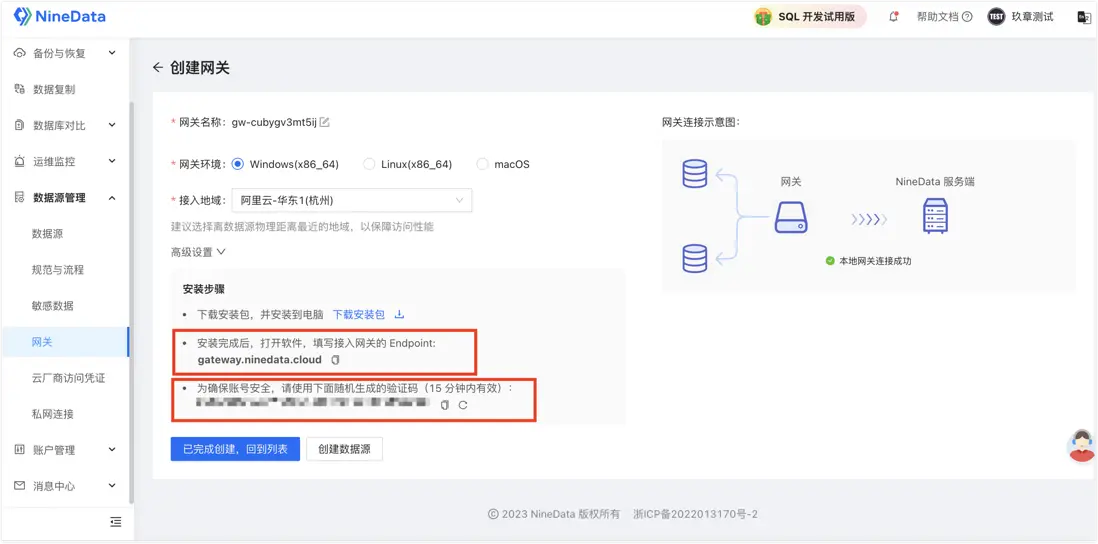Open the 玖章测试 user account menu
This screenshot has height=544, width=1098.
pyautogui.click(x=1020, y=17)
